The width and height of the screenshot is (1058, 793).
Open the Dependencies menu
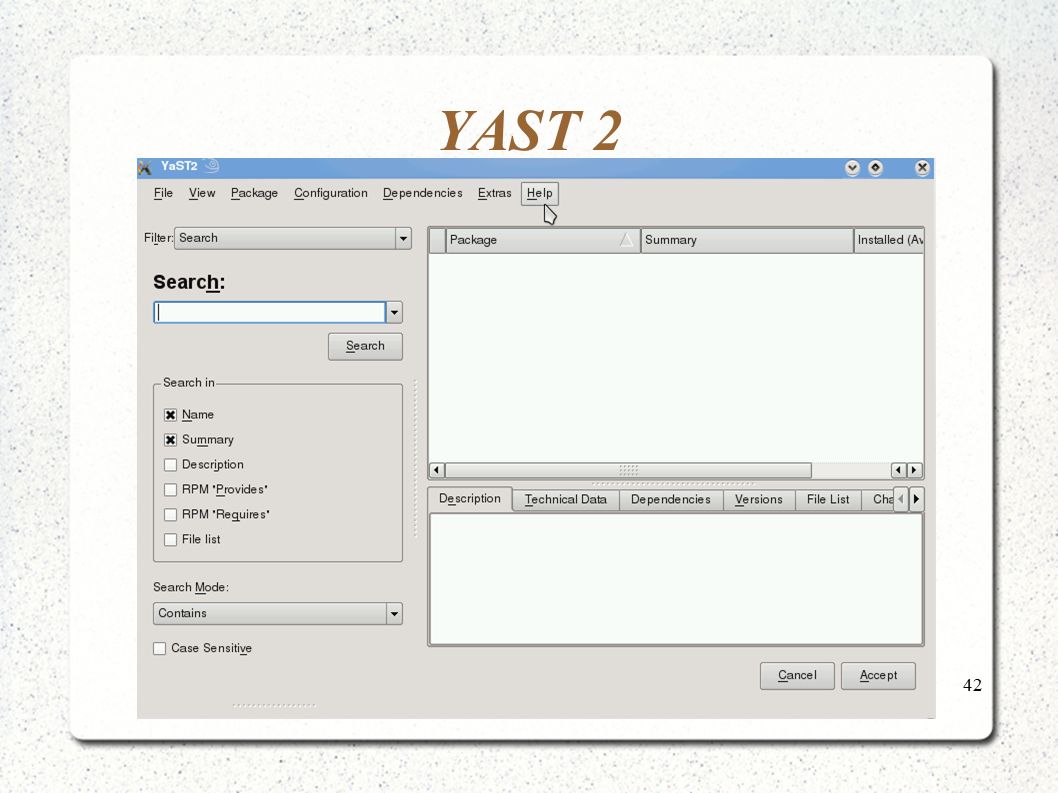pos(422,193)
